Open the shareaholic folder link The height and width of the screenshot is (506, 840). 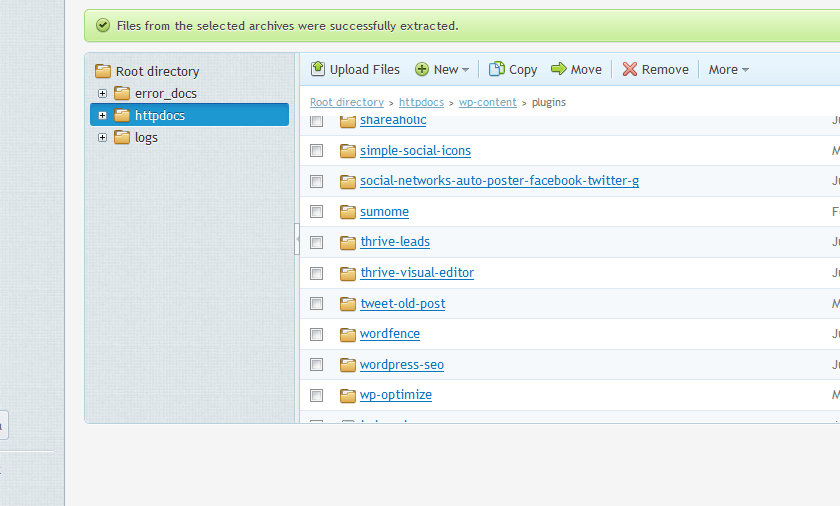click(x=393, y=121)
